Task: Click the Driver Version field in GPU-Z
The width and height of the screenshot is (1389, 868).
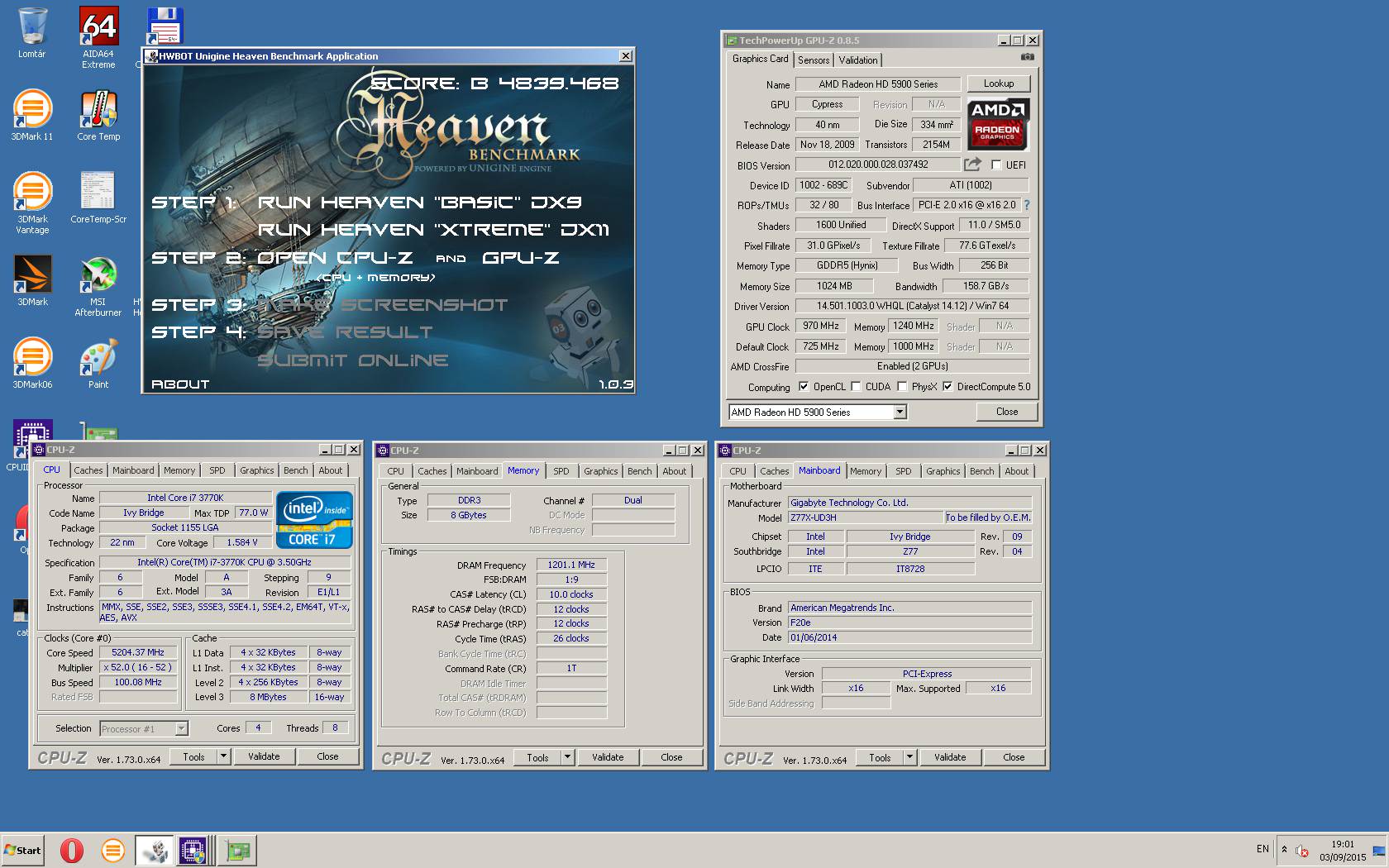Action: point(912,306)
